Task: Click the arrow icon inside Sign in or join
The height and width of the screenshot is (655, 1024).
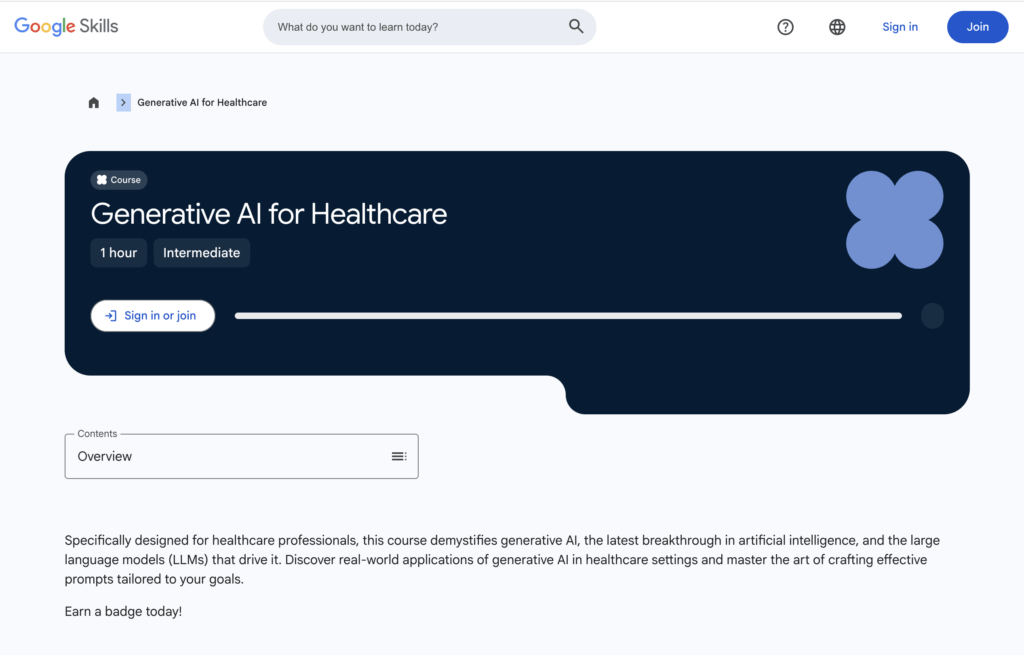Action: tap(111, 316)
